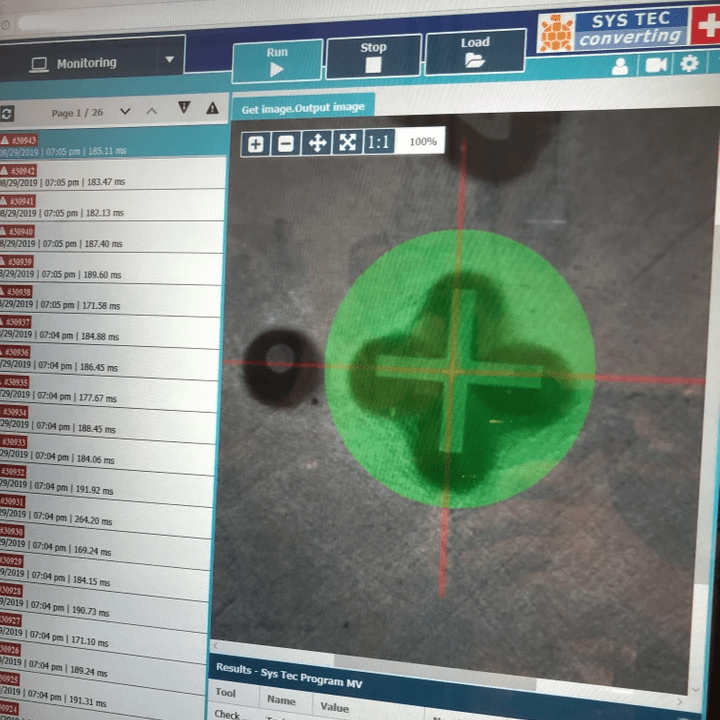Toggle the triangle alert filter icon
This screenshot has width=720, height=720.
click(x=212, y=108)
